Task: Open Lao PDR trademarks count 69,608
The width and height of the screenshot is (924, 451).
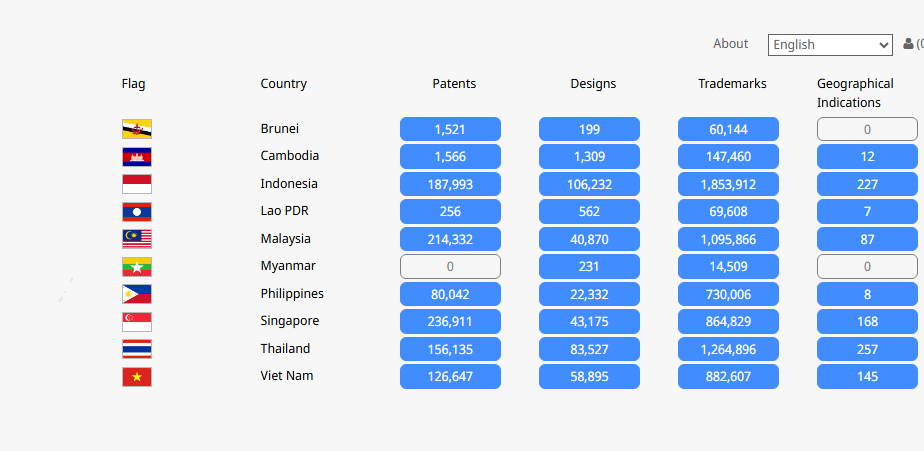Action: click(x=728, y=212)
